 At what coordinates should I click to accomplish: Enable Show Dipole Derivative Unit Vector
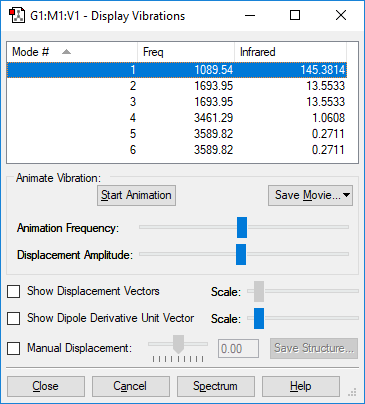(x=14, y=318)
